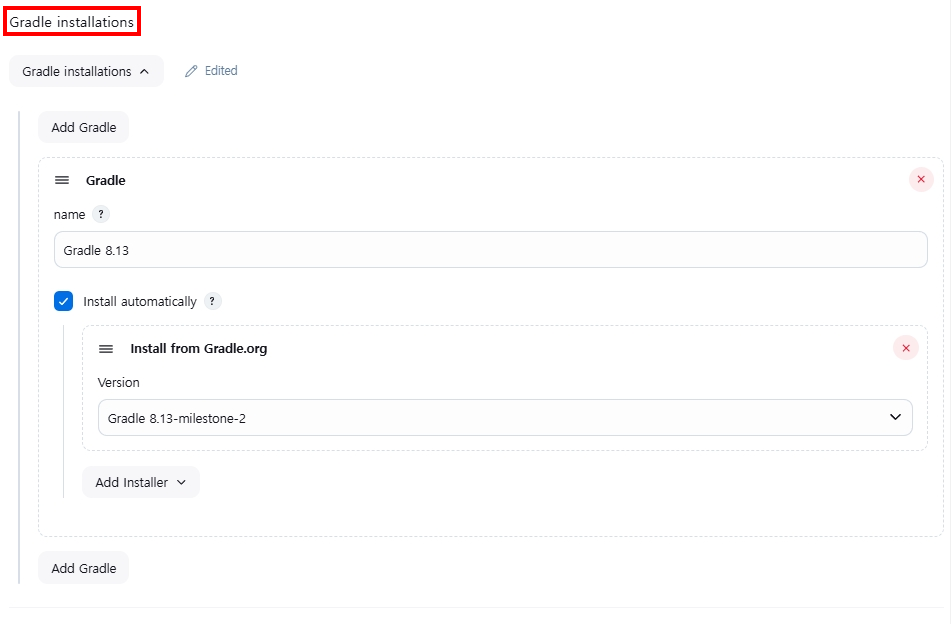Click the name label text

70,215
